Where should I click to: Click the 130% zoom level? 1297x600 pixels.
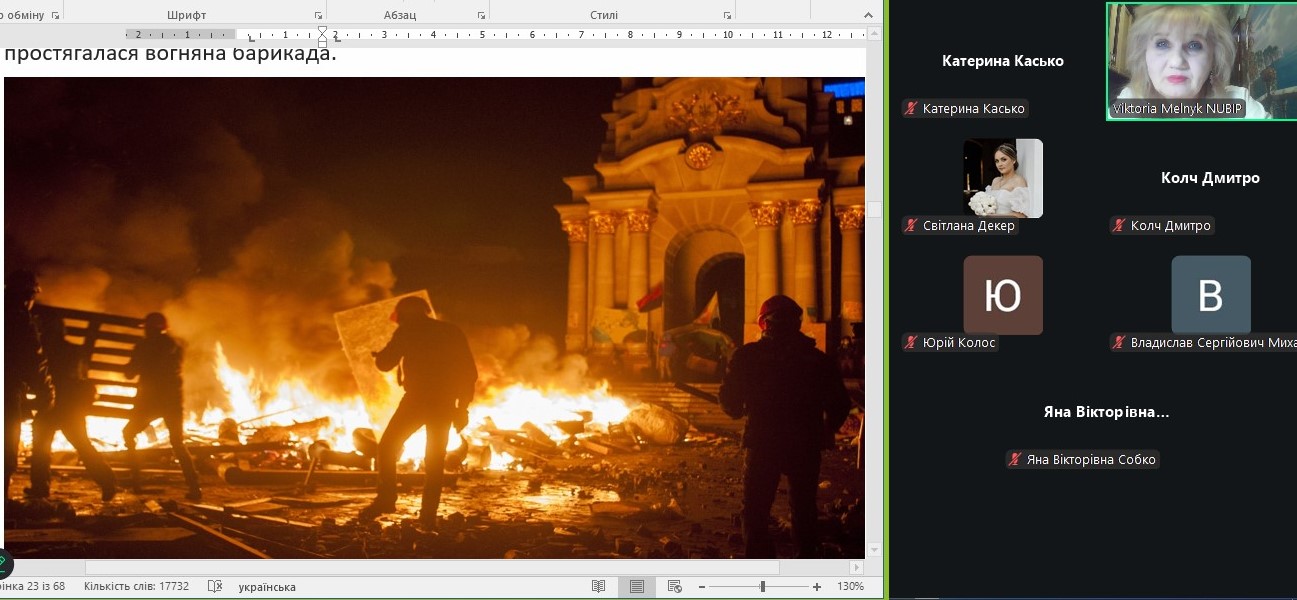pos(850,587)
